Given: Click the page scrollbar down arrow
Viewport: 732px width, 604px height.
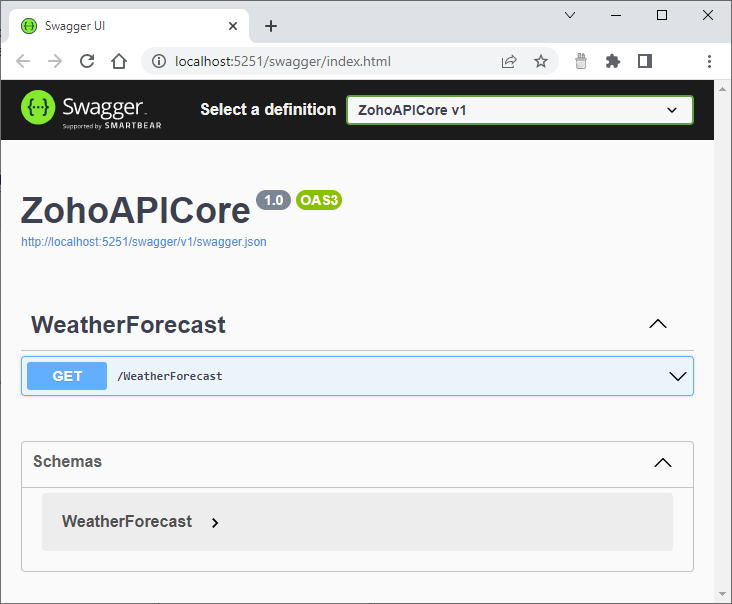Looking at the screenshot, I should coord(722,594).
